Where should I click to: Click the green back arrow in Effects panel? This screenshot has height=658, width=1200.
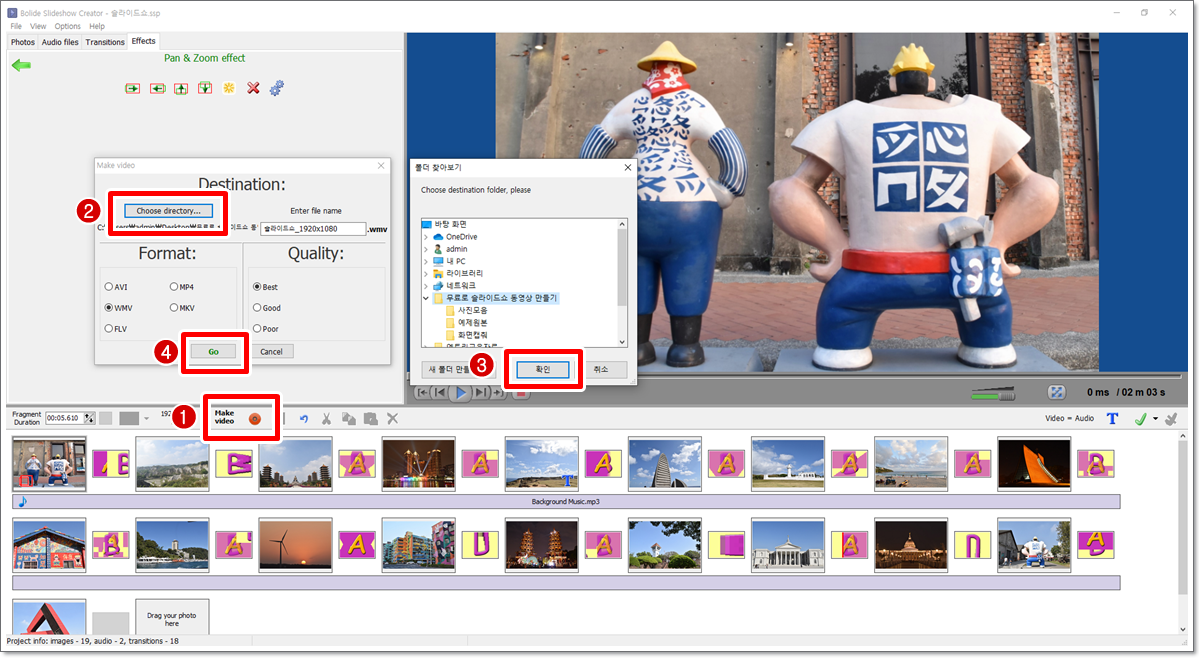coord(21,65)
